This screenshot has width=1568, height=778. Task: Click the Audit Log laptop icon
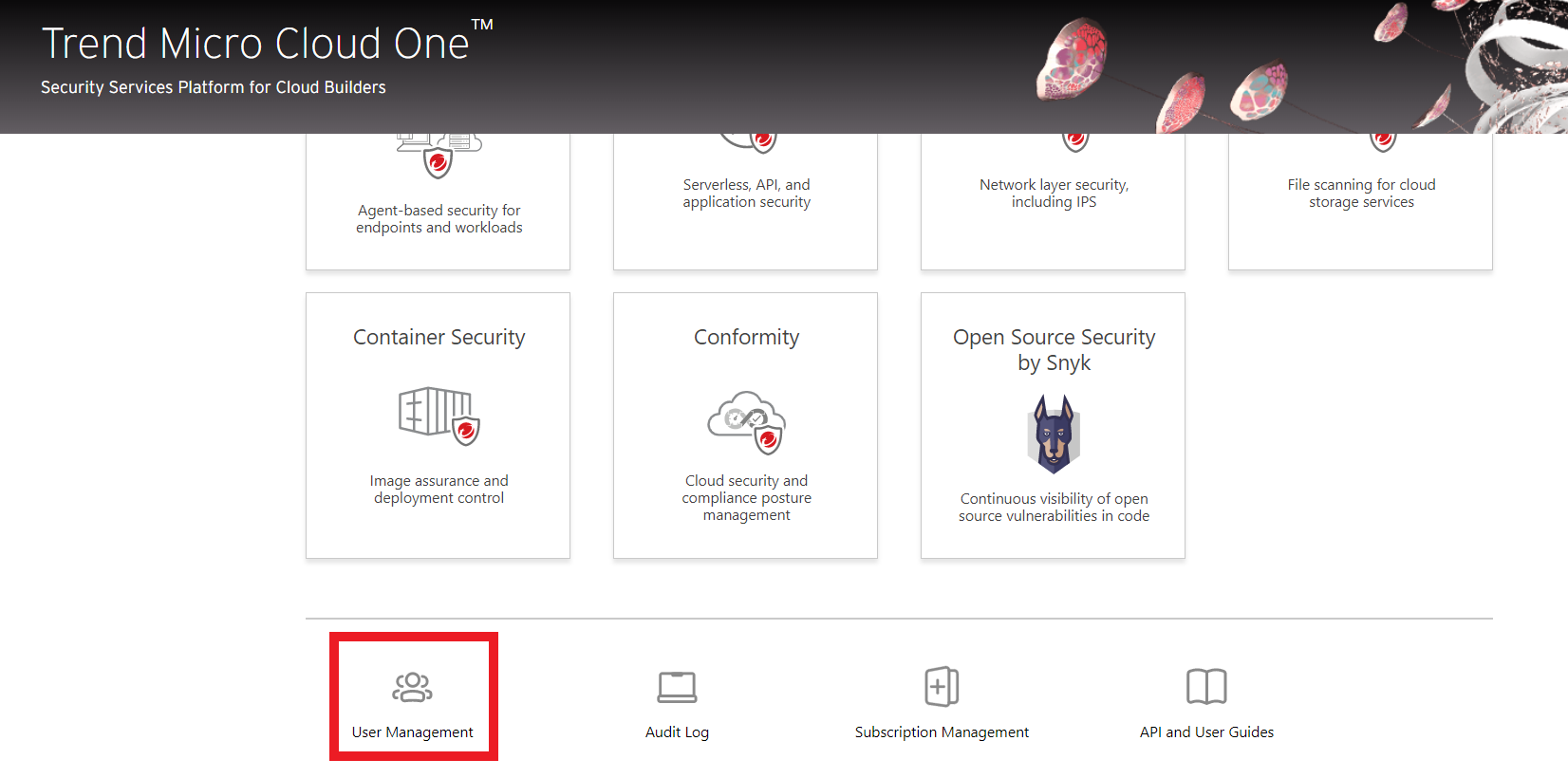pos(677,687)
